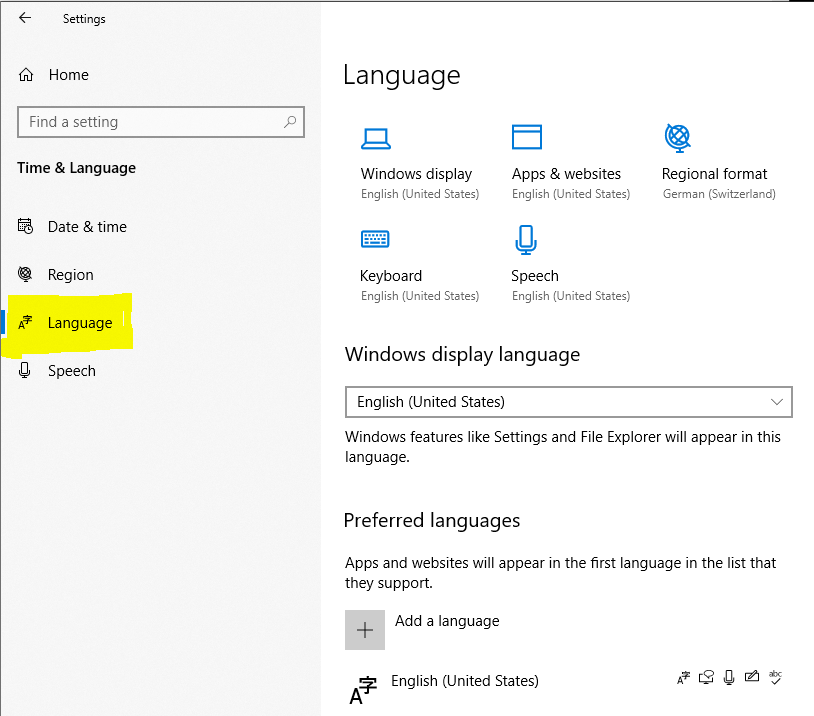Open Keyboard settings via keyboard icon
The width and height of the screenshot is (814, 716).
click(375, 239)
